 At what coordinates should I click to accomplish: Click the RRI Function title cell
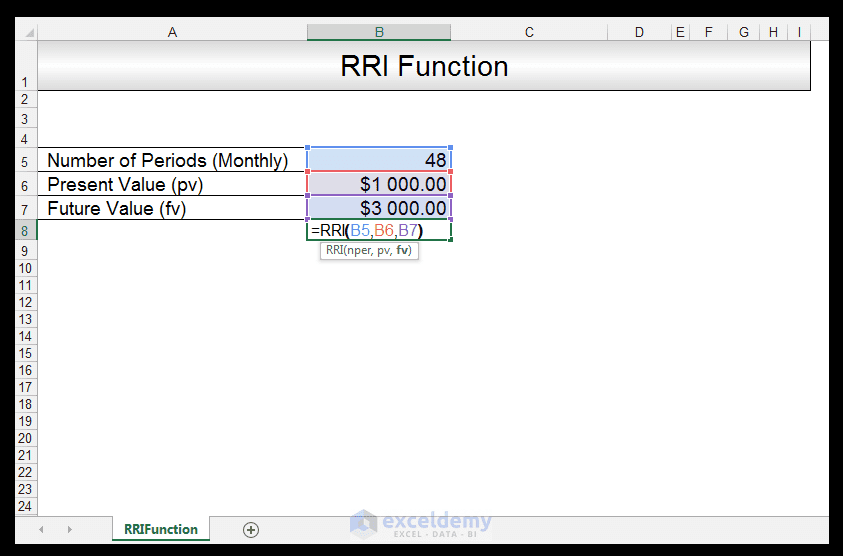424,66
